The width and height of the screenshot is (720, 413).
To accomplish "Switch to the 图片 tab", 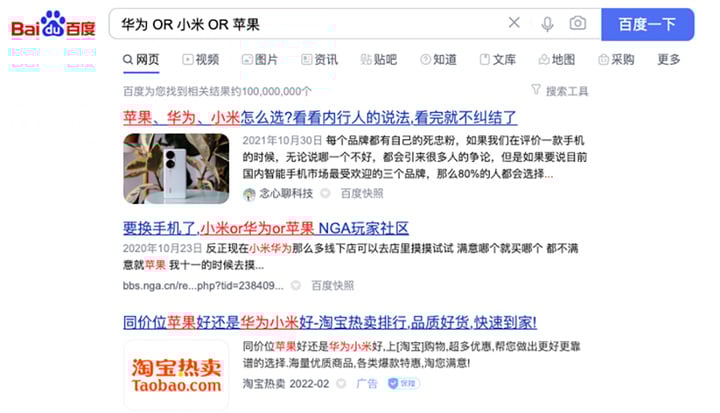I will 260,59.
